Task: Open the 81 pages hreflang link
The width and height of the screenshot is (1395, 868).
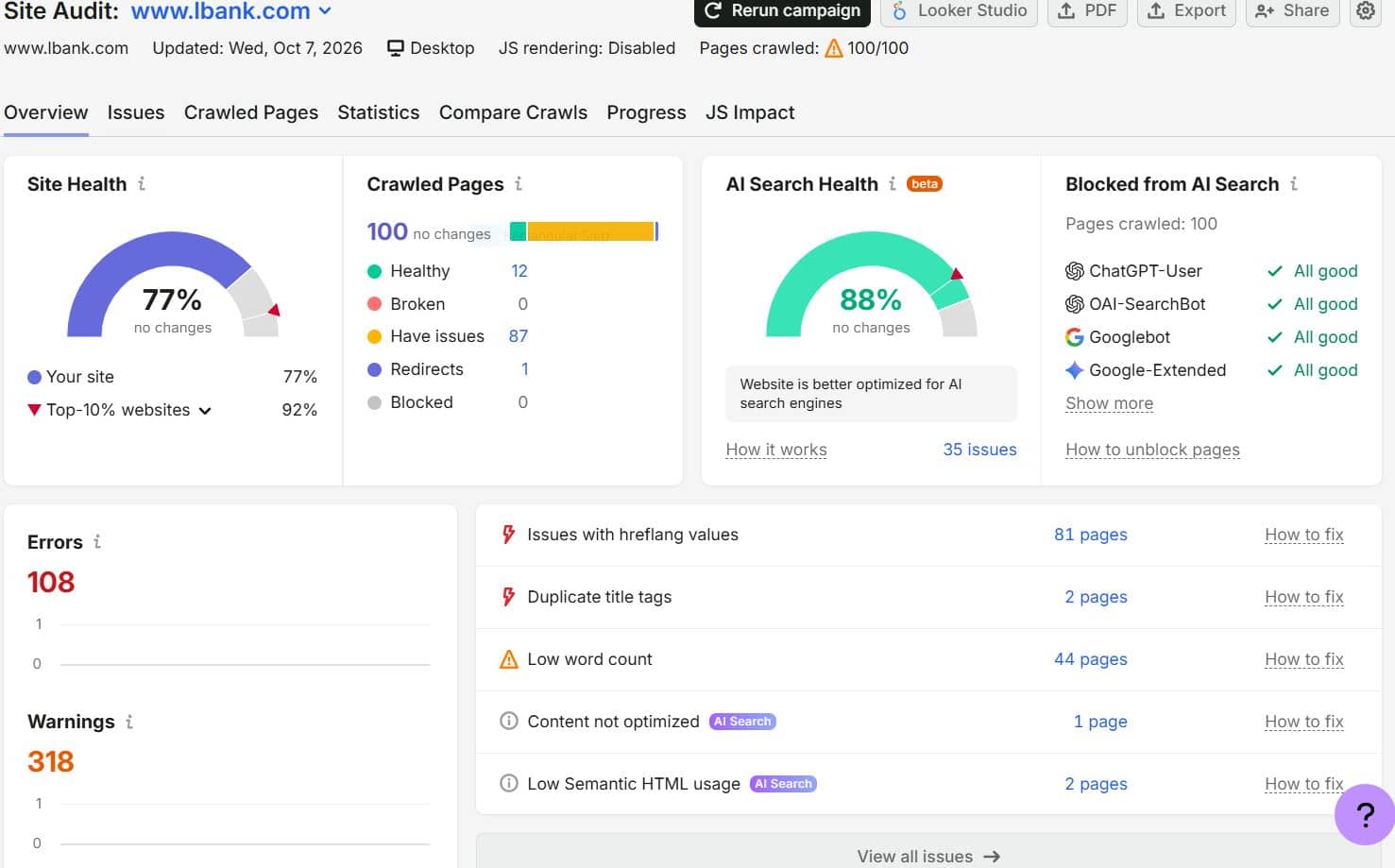Action: coord(1091,535)
